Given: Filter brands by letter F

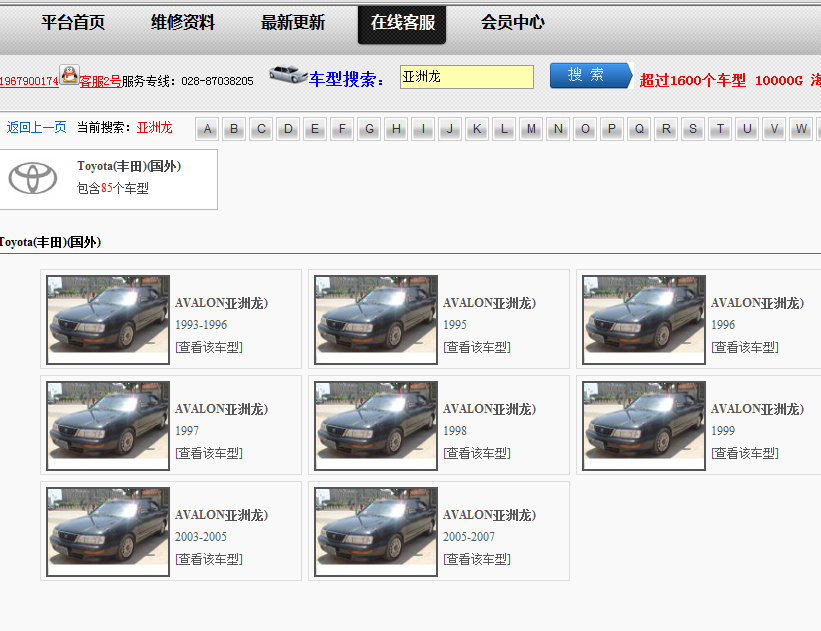Looking at the screenshot, I should pos(342,129).
